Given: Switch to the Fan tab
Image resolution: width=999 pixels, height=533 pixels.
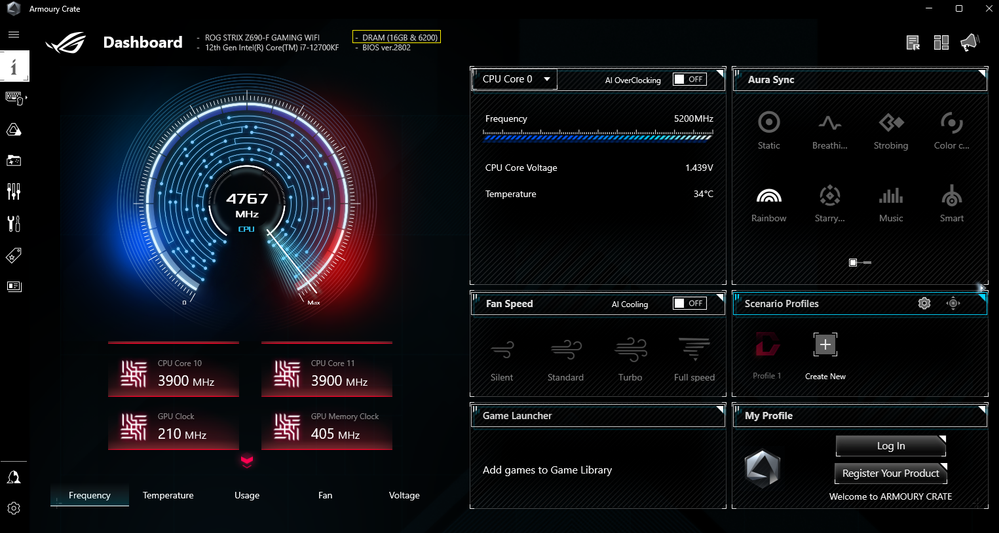Looking at the screenshot, I should (x=325, y=495).
